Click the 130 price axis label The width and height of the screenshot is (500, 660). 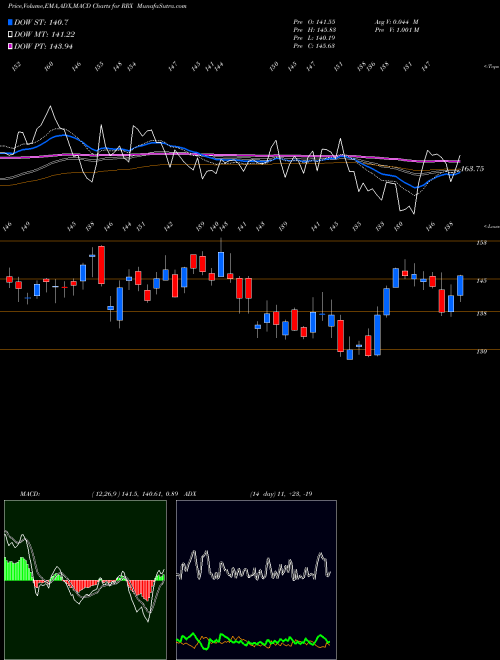[481, 351]
